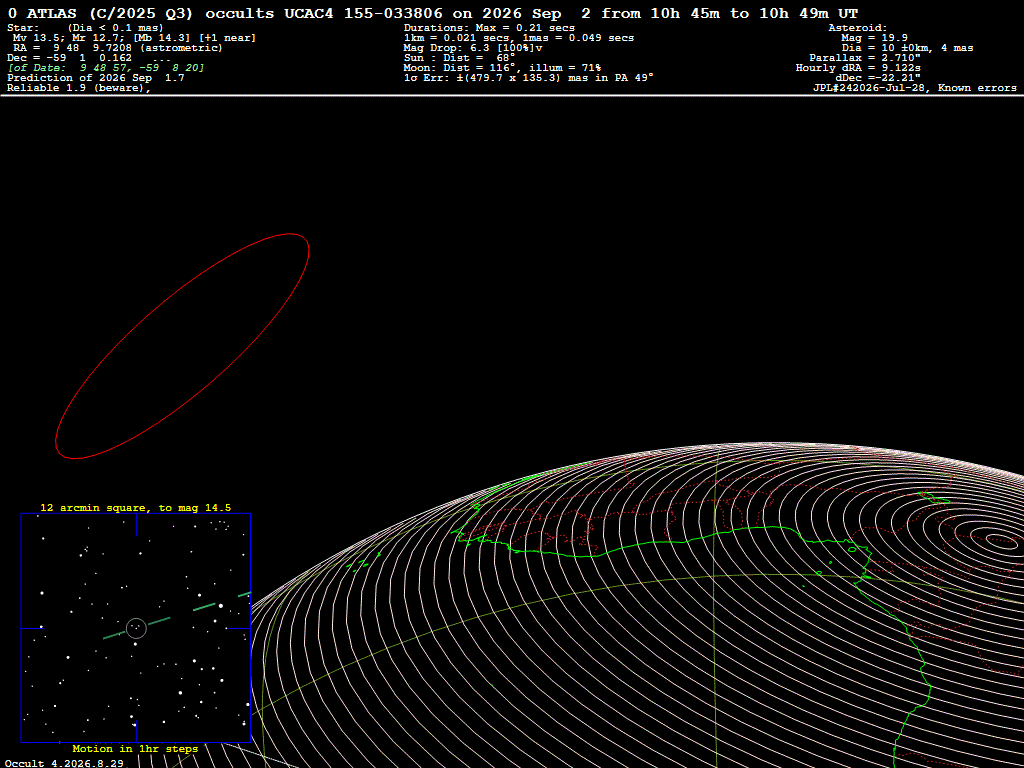Viewport: 1024px width, 768px height.
Task: Click the 'Asteroid:' heading at top right
Action: [857, 28]
